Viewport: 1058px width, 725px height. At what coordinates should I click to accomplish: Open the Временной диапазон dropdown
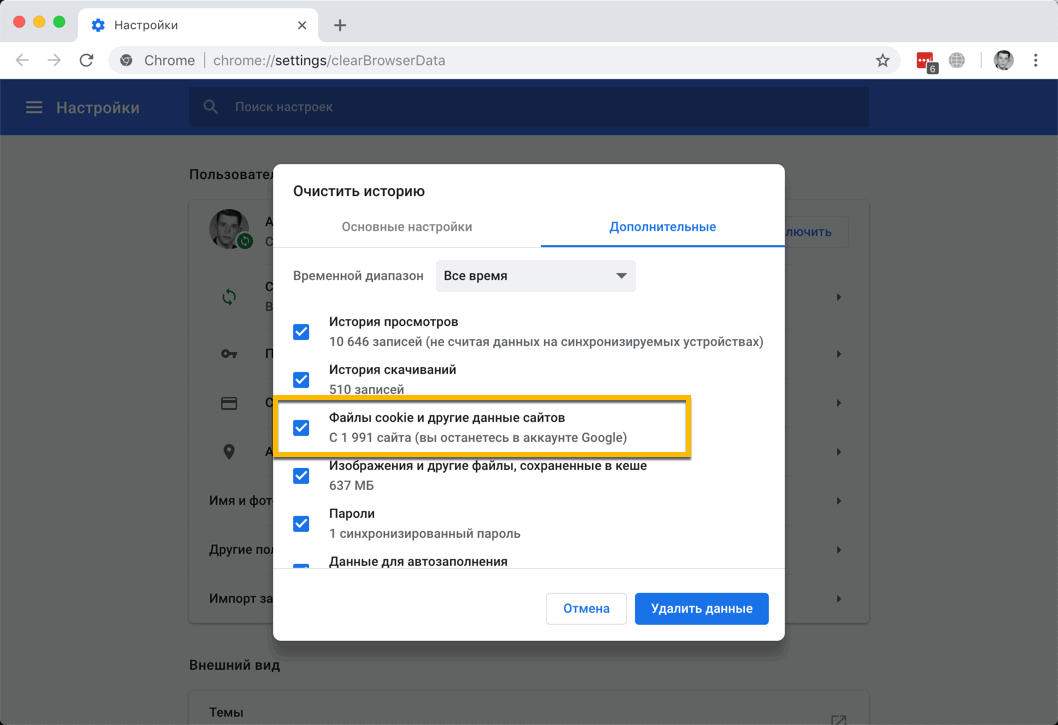pos(535,275)
